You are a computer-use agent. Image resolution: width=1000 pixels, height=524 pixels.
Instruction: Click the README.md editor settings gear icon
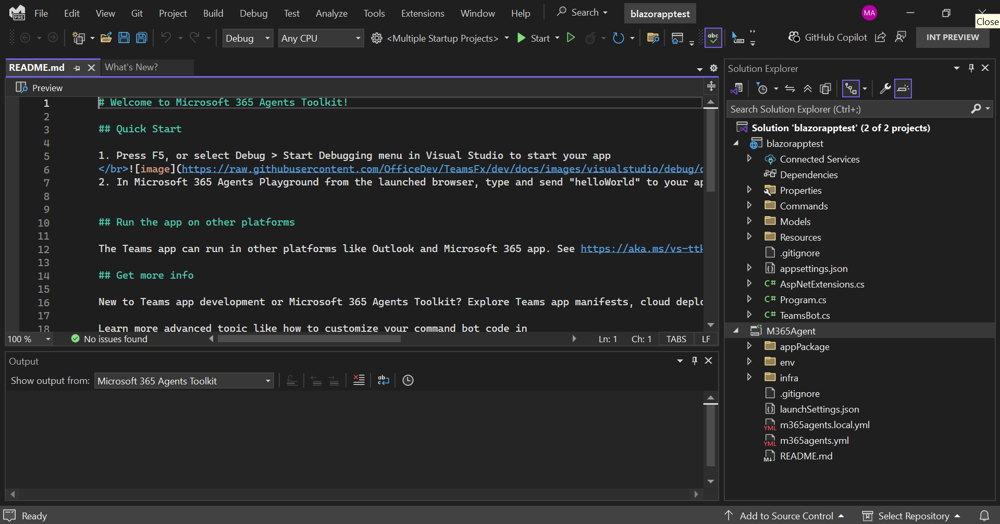pos(714,68)
